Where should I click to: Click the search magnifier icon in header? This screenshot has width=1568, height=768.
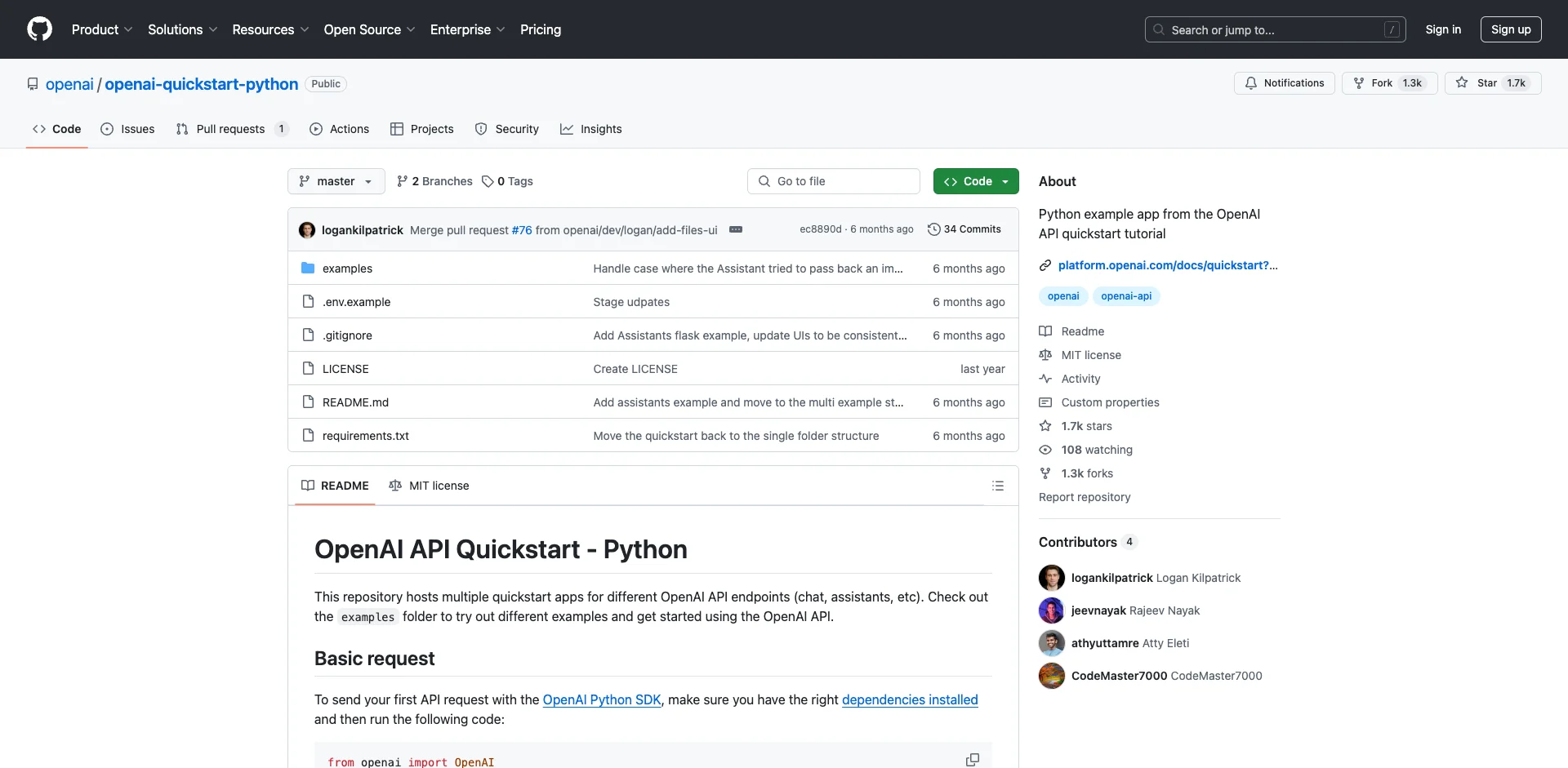(1159, 29)
